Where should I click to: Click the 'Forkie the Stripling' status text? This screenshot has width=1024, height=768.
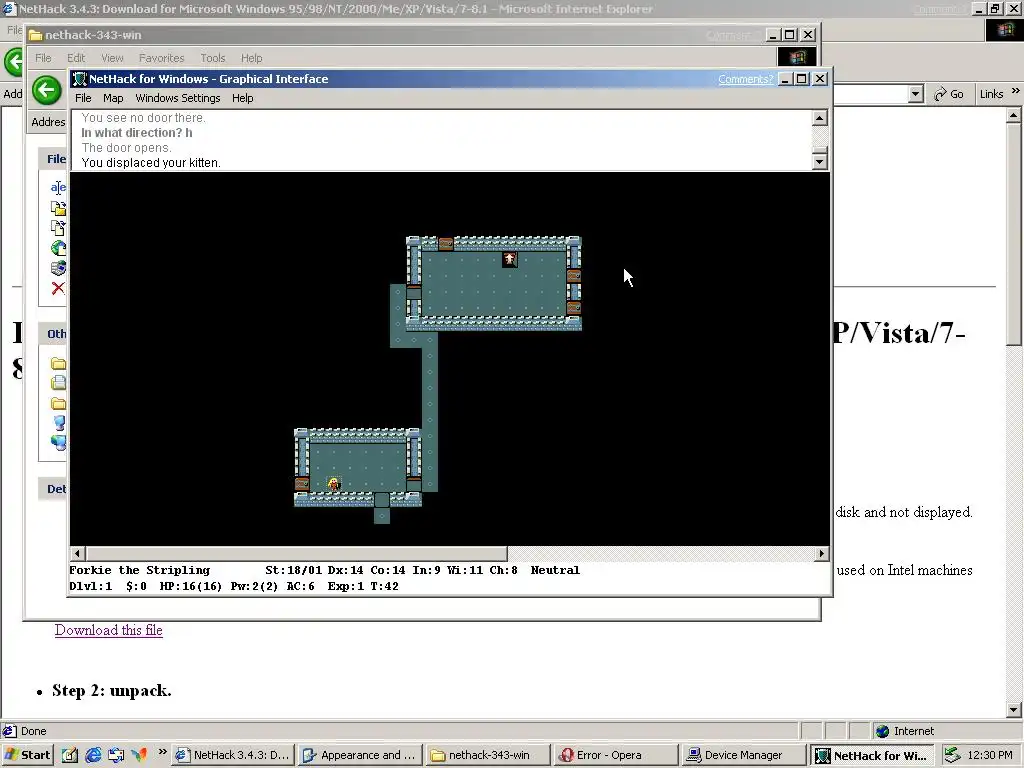140,570
